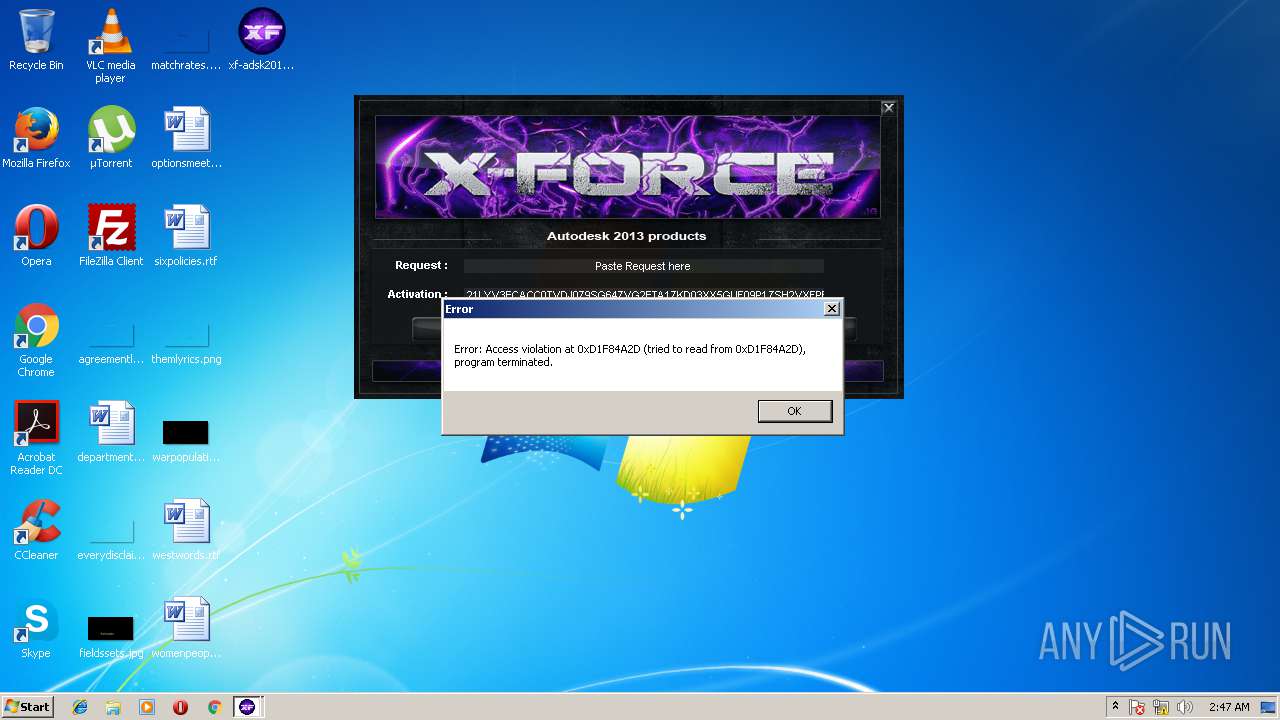Show hidden tray icons arrow
The width and height of the screenshot is (1280, 720).
tap(1115, 707)
